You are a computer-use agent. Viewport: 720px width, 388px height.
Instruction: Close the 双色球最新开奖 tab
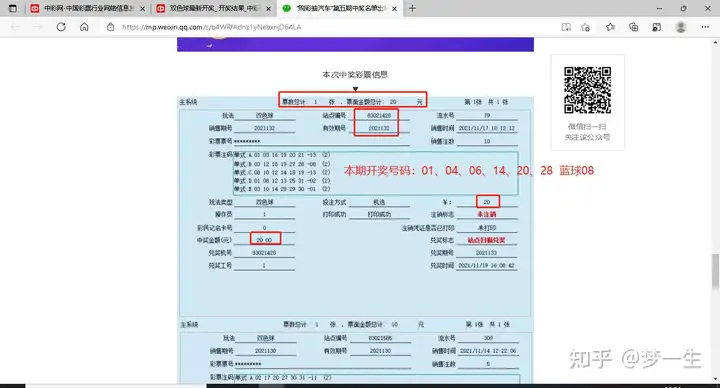pos(269,8)
